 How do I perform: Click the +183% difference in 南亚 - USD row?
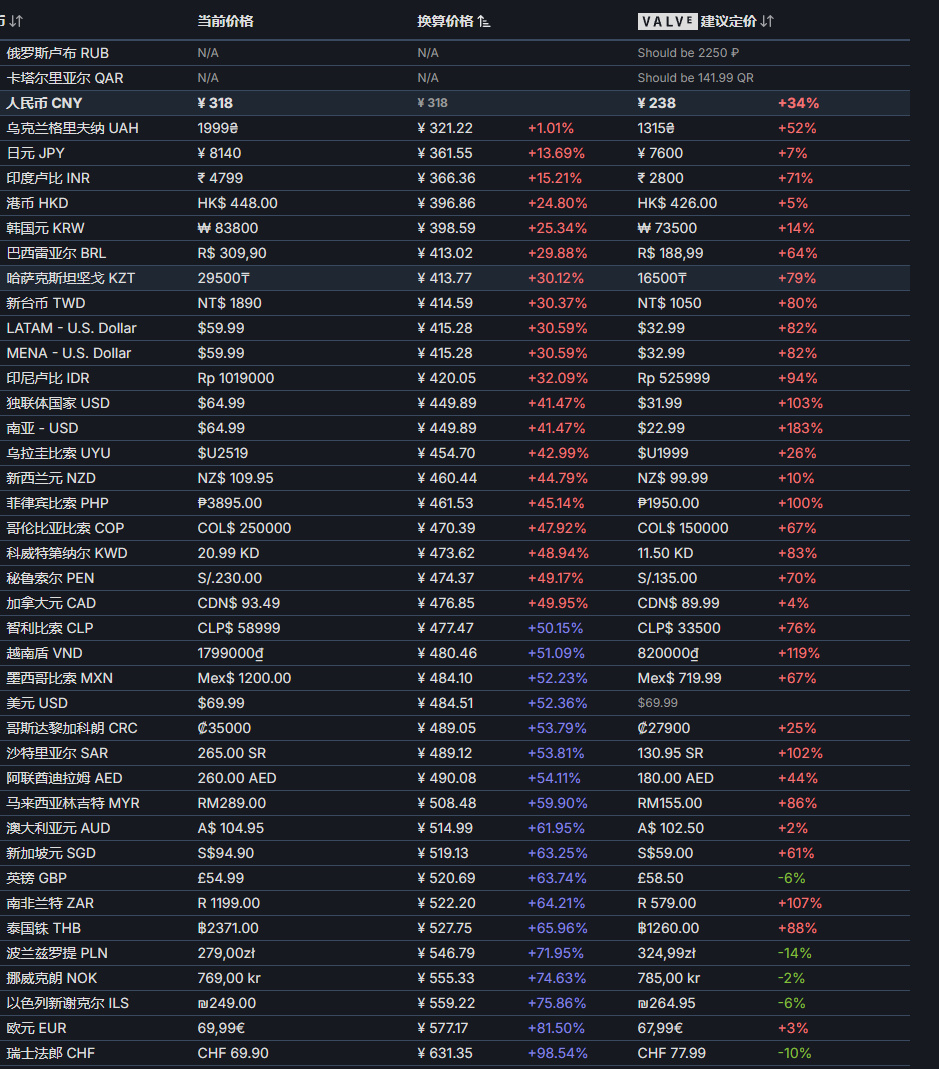coord(800,428)
